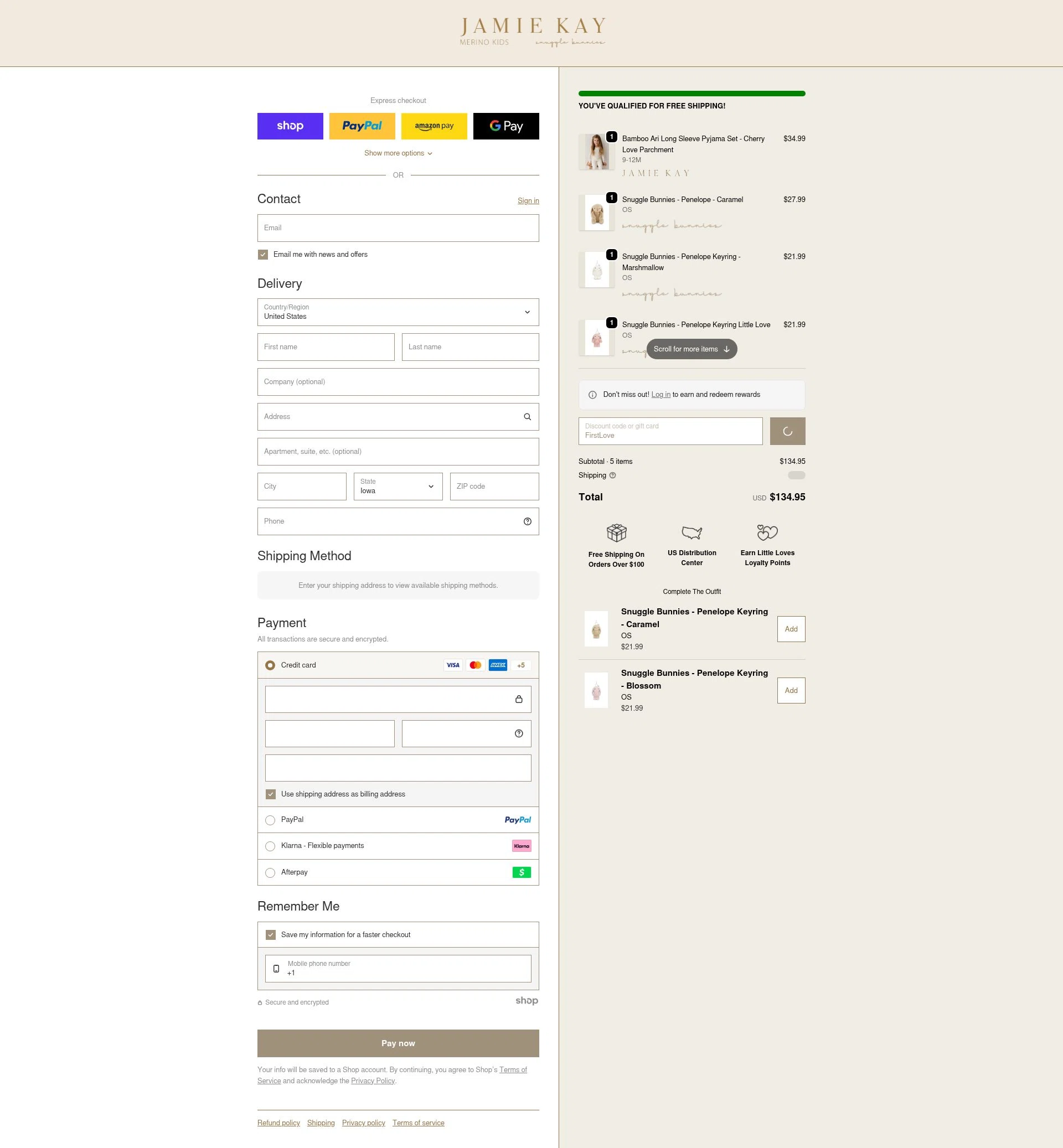
Task: Click the discount code input field
Action: (670, 431)
